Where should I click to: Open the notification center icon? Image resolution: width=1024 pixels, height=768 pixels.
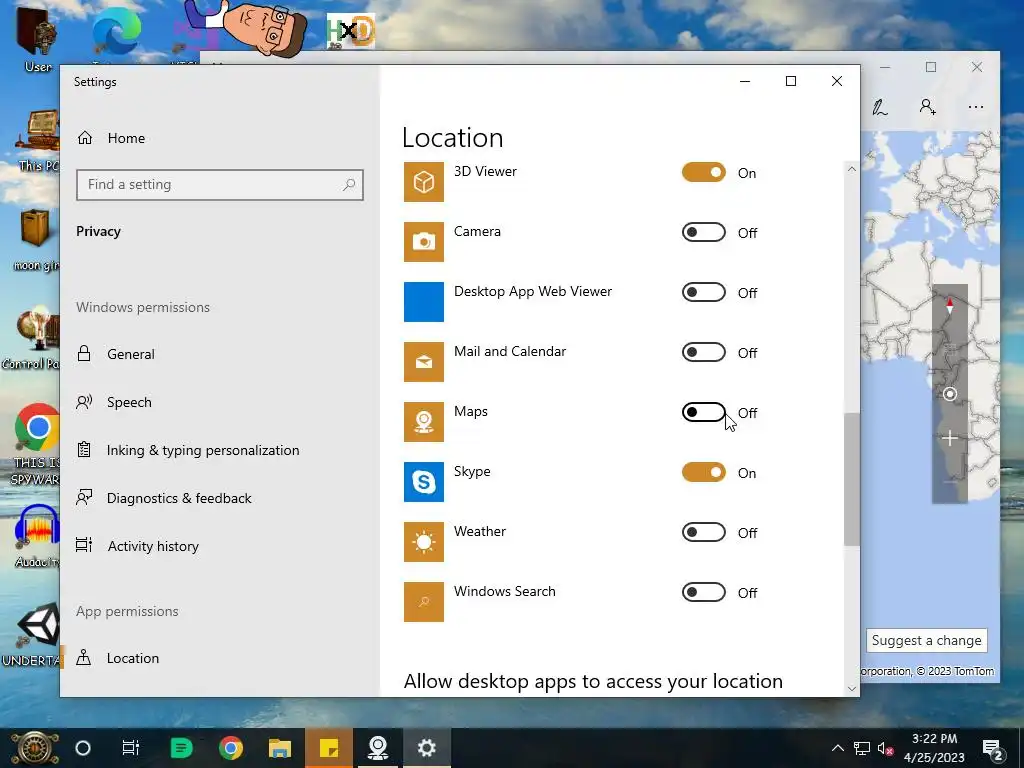(993, 749)
